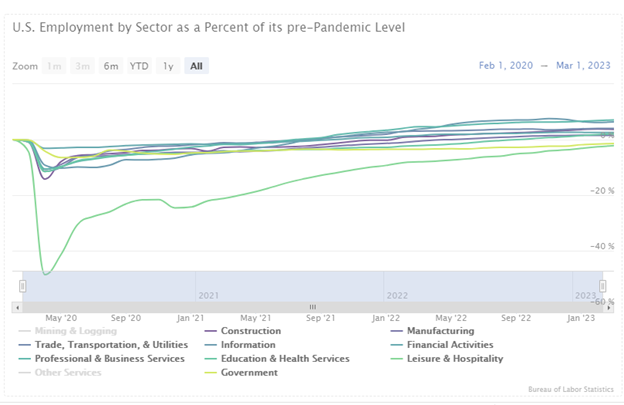Show the disabled Mining & Logging series
This screenshot has height=405, width=624.
coord(75,331)
